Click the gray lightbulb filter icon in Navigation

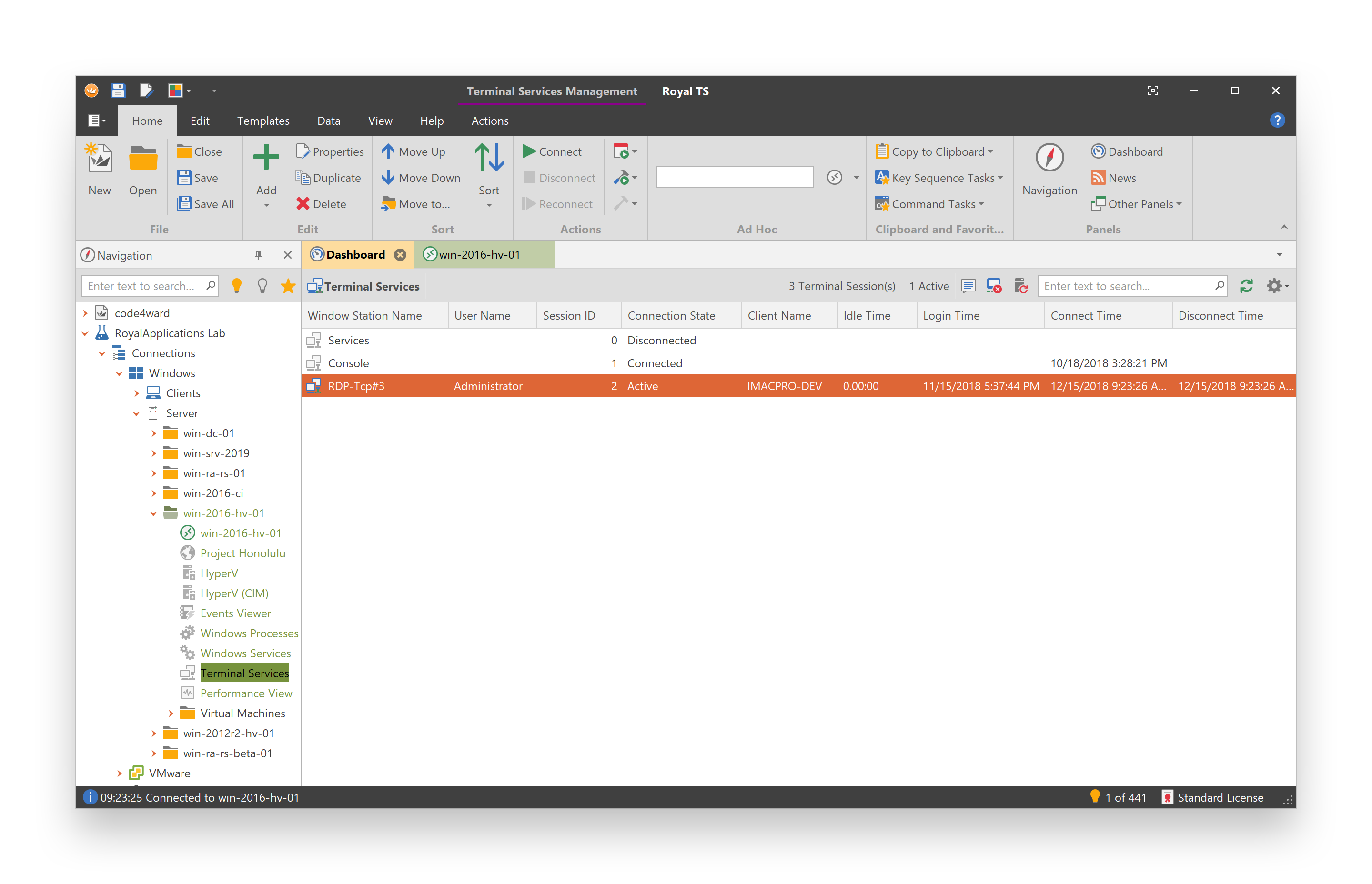click(262, 286)
